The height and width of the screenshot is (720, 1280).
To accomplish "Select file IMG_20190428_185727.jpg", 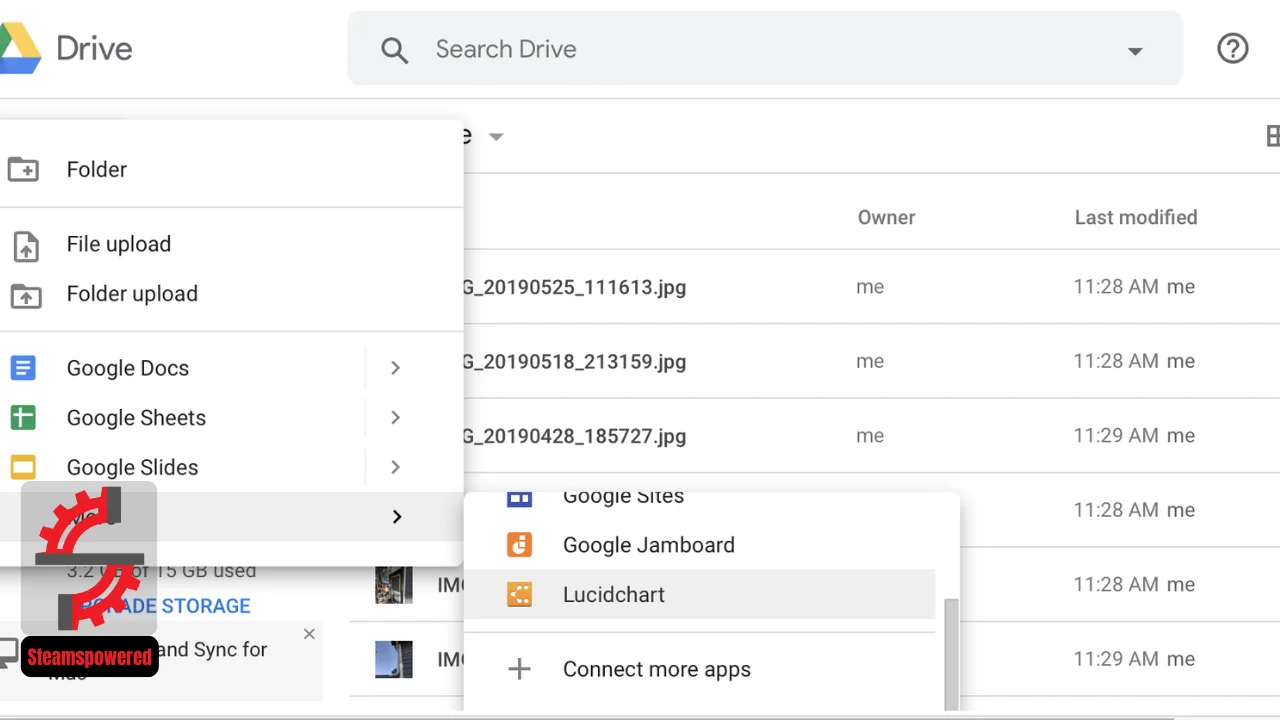I will (x=573, y=436).
